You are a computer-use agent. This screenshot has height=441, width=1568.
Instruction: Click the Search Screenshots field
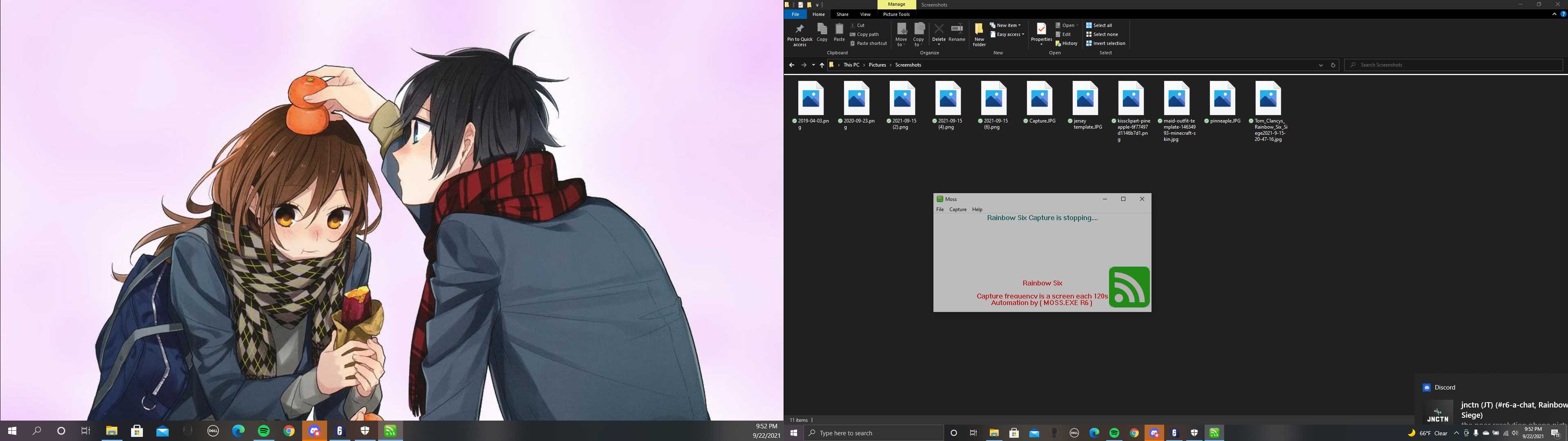tap(1454, 65)
